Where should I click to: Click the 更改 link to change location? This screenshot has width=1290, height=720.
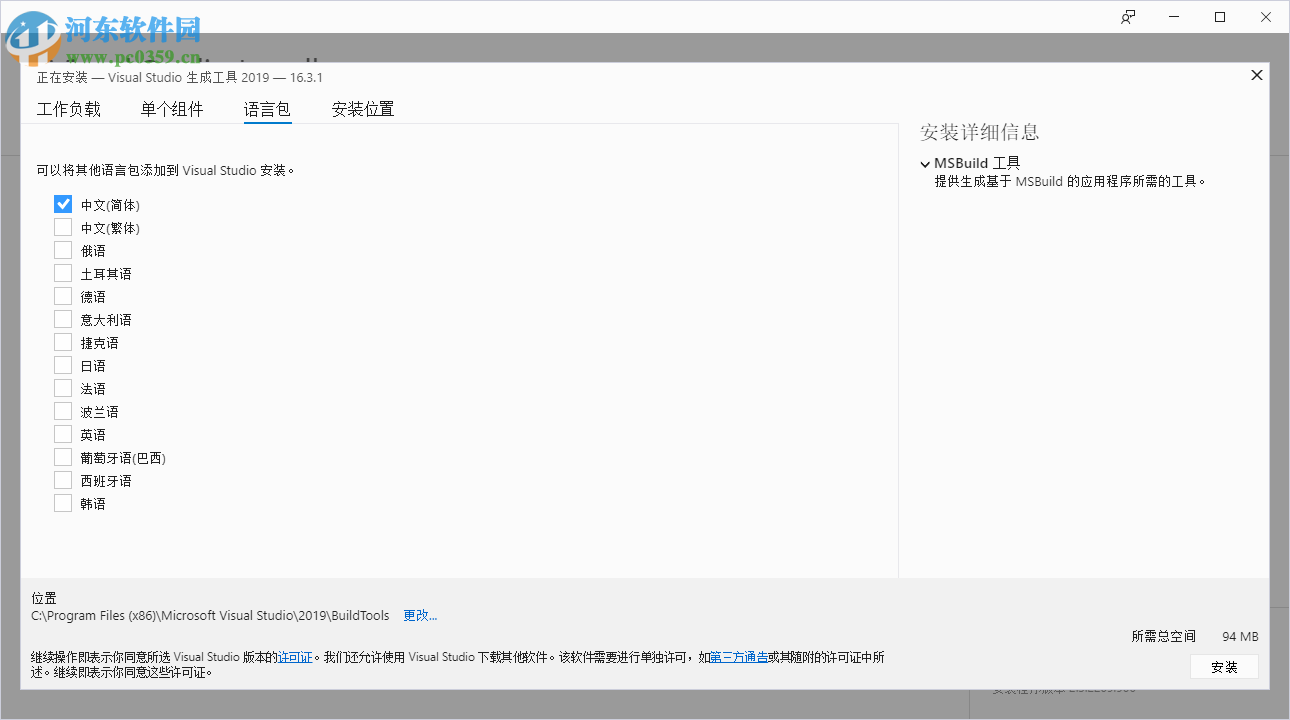(x=419, y=615)
